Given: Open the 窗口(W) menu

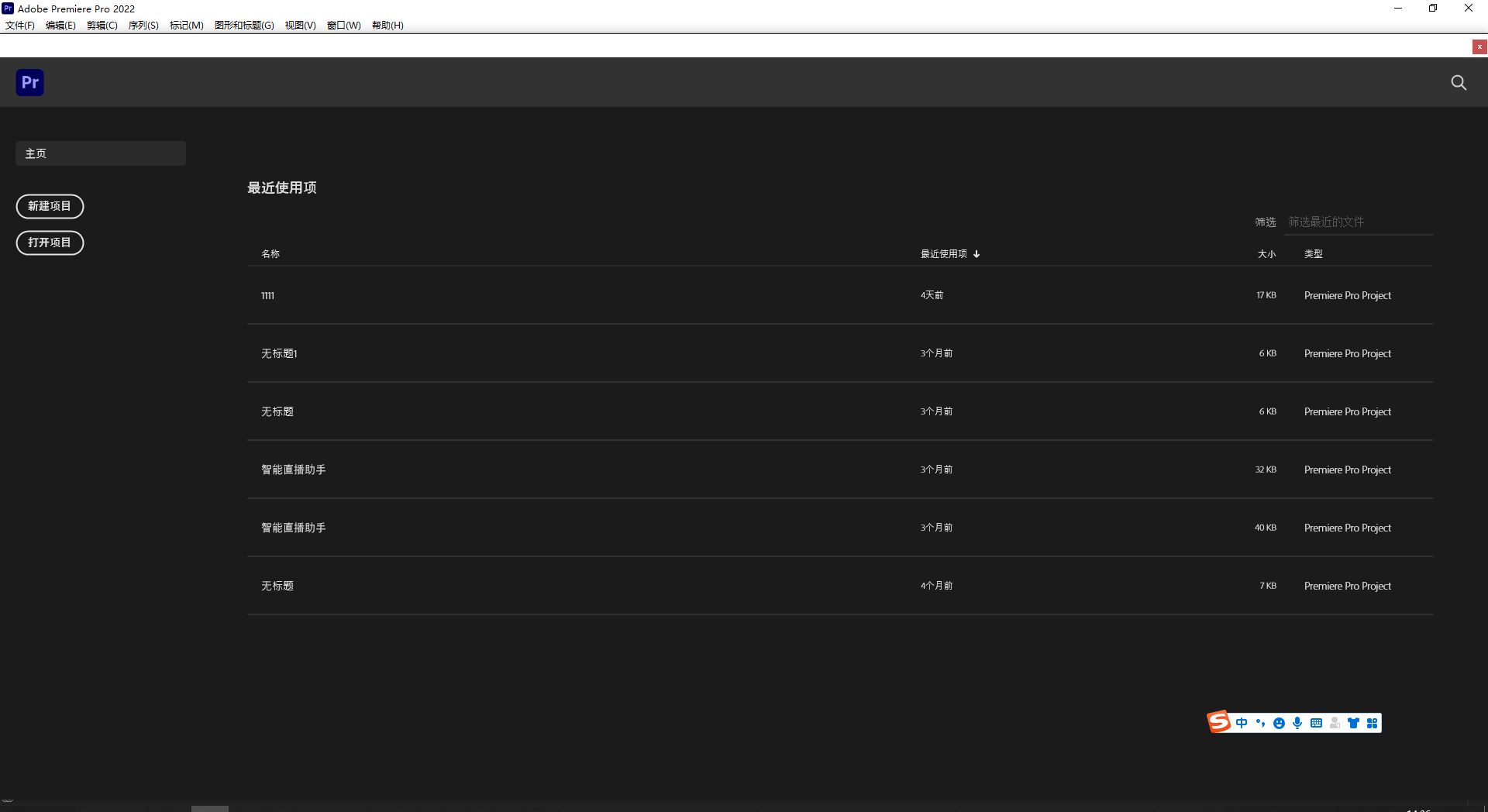Looking at the screenshot, I should [343, 25].
